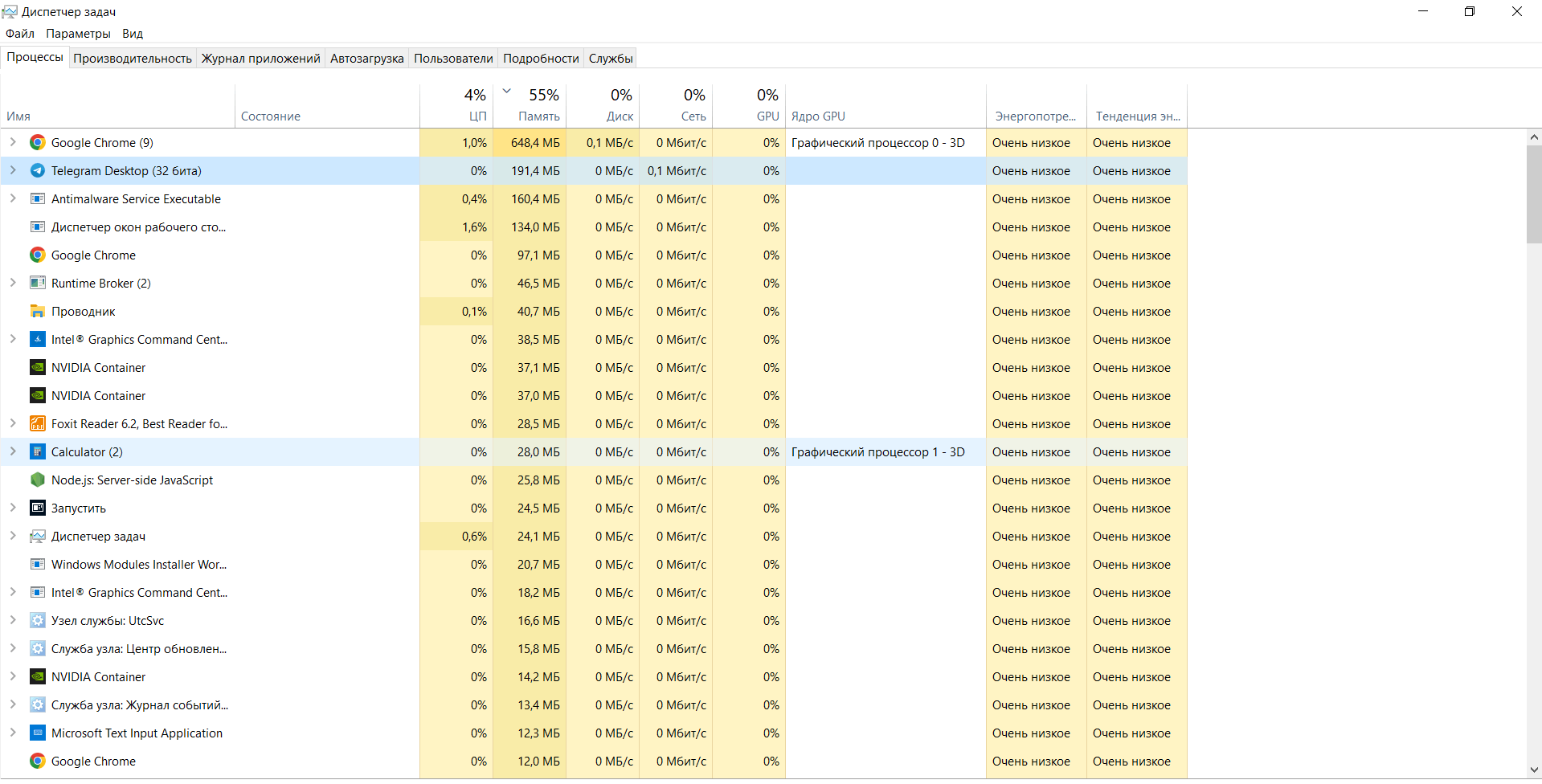Click Графический процессор 1 - 3D cell

886,452
